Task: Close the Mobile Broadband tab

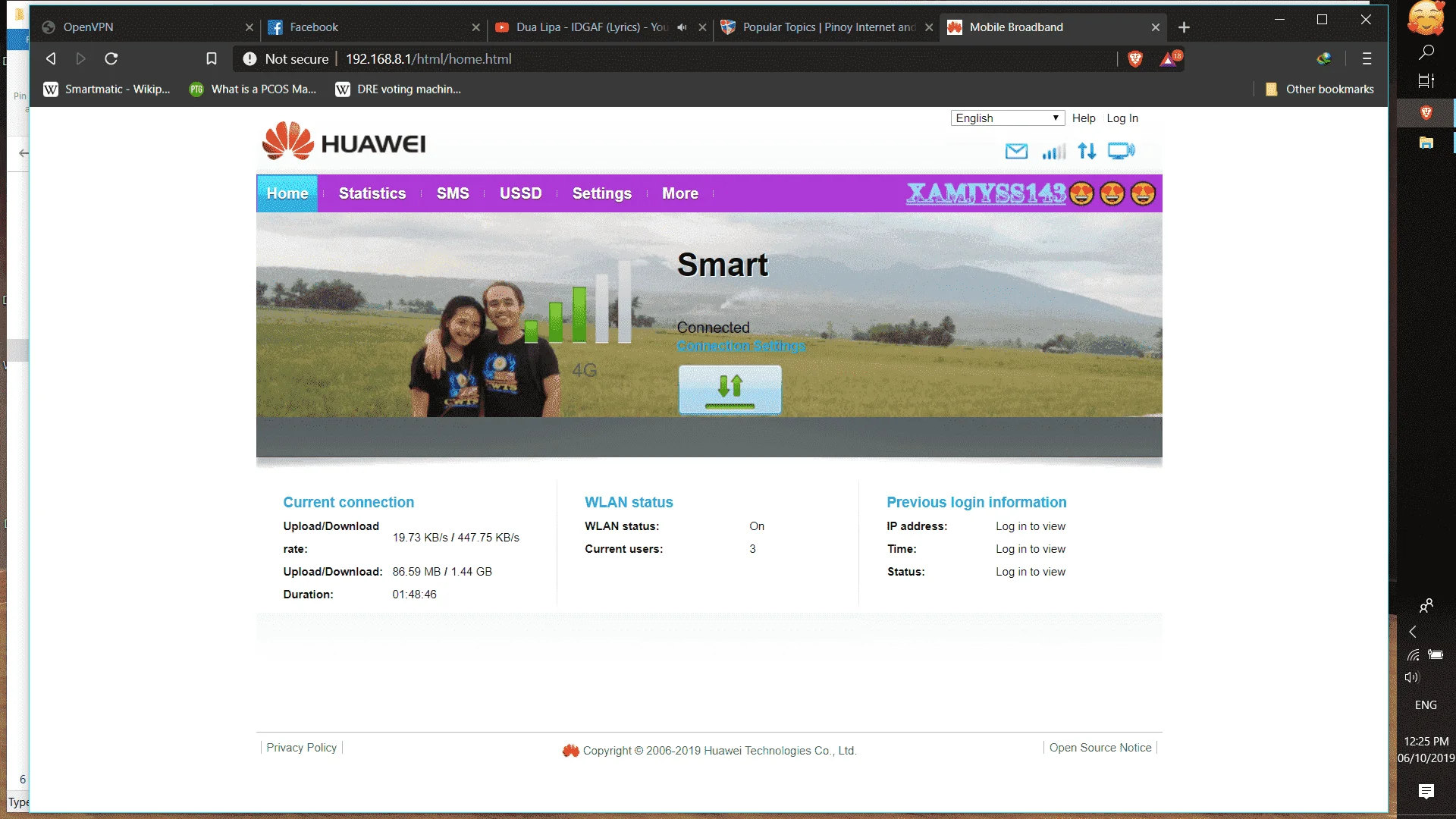Action: tap(1155, 27)
